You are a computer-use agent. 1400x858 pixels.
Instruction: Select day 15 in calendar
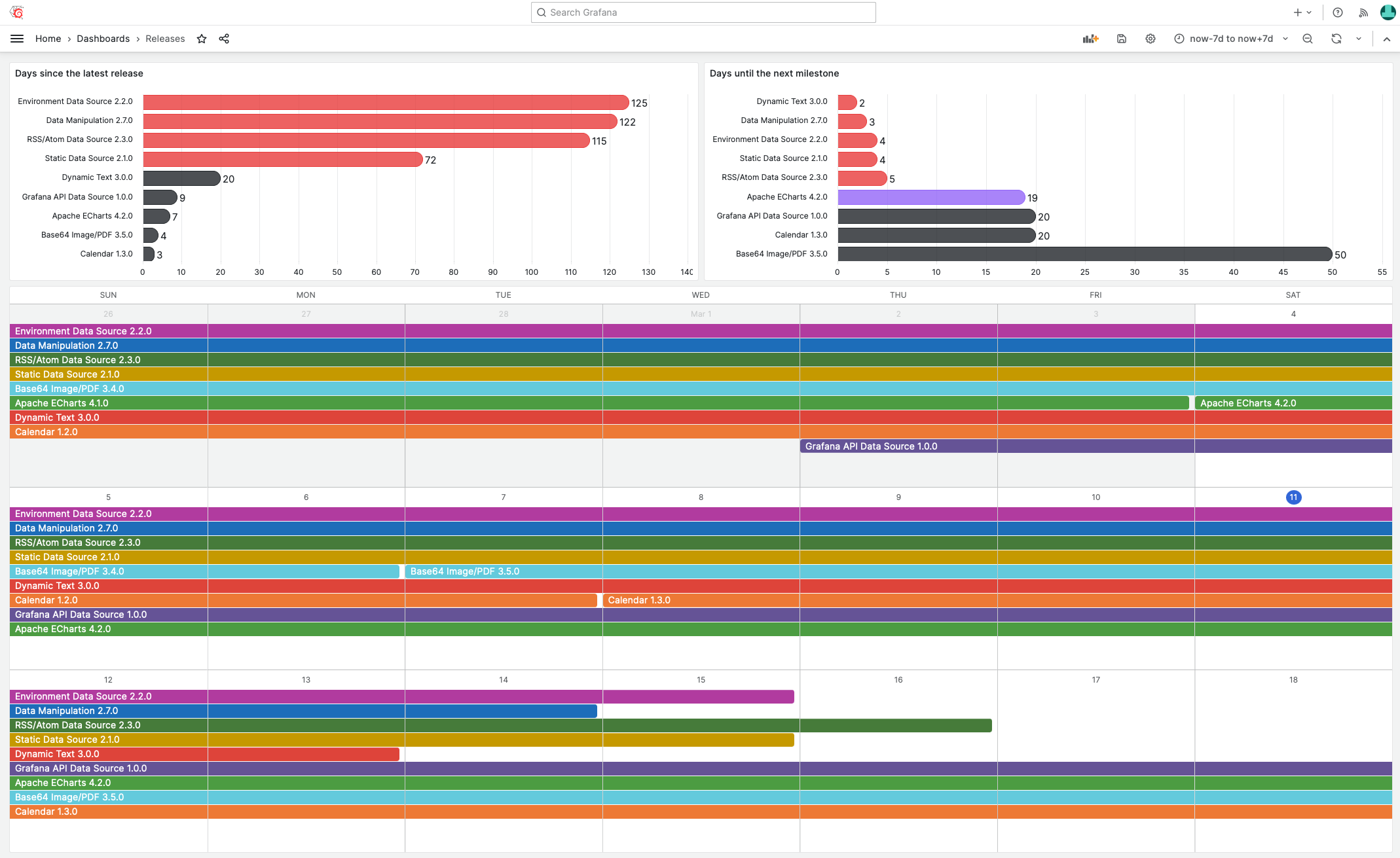tap(701, 680)
